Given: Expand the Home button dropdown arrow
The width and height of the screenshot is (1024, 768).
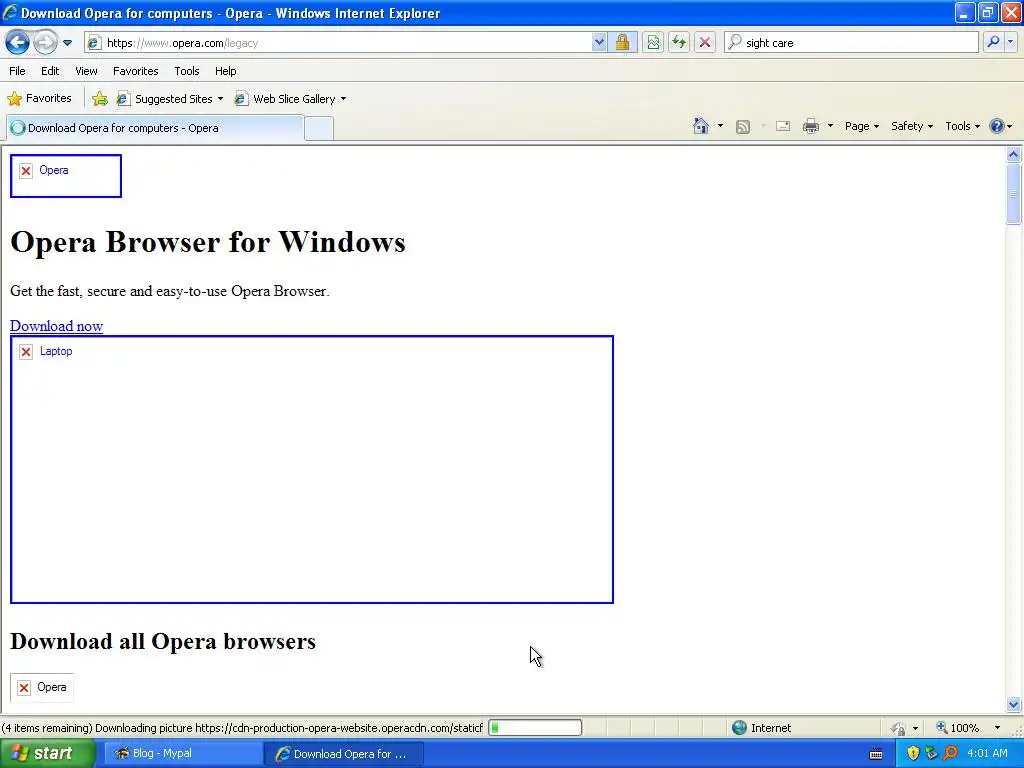Looking at the screenshot, I should 720,126.
